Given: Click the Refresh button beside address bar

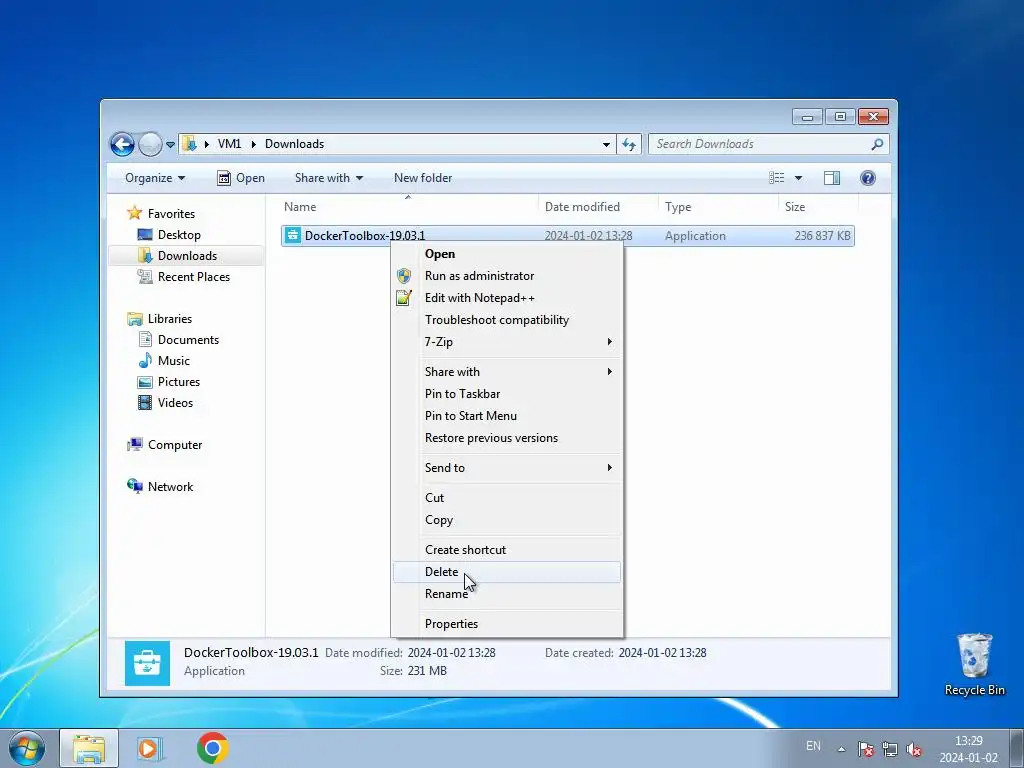Looking at the screenshot, I should [x=629, y=144].
